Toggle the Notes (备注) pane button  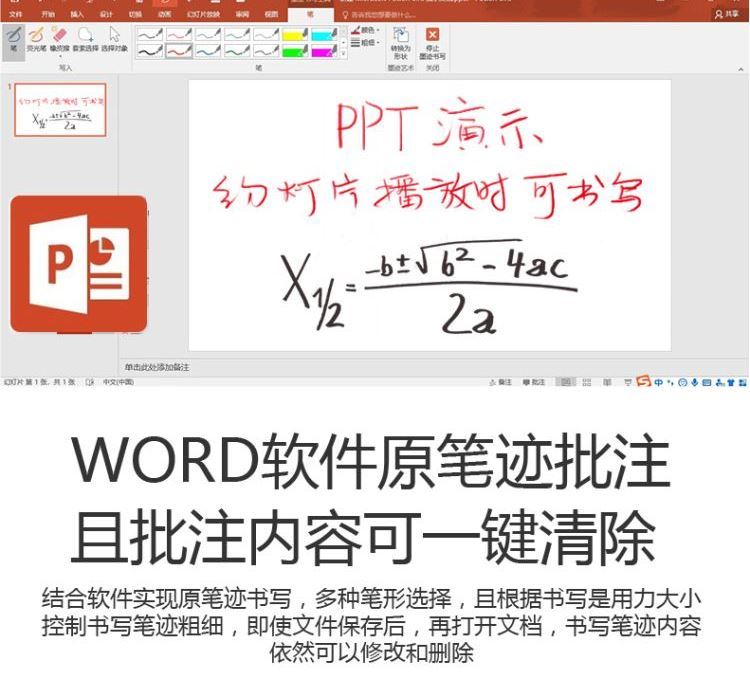pos(501,382)
